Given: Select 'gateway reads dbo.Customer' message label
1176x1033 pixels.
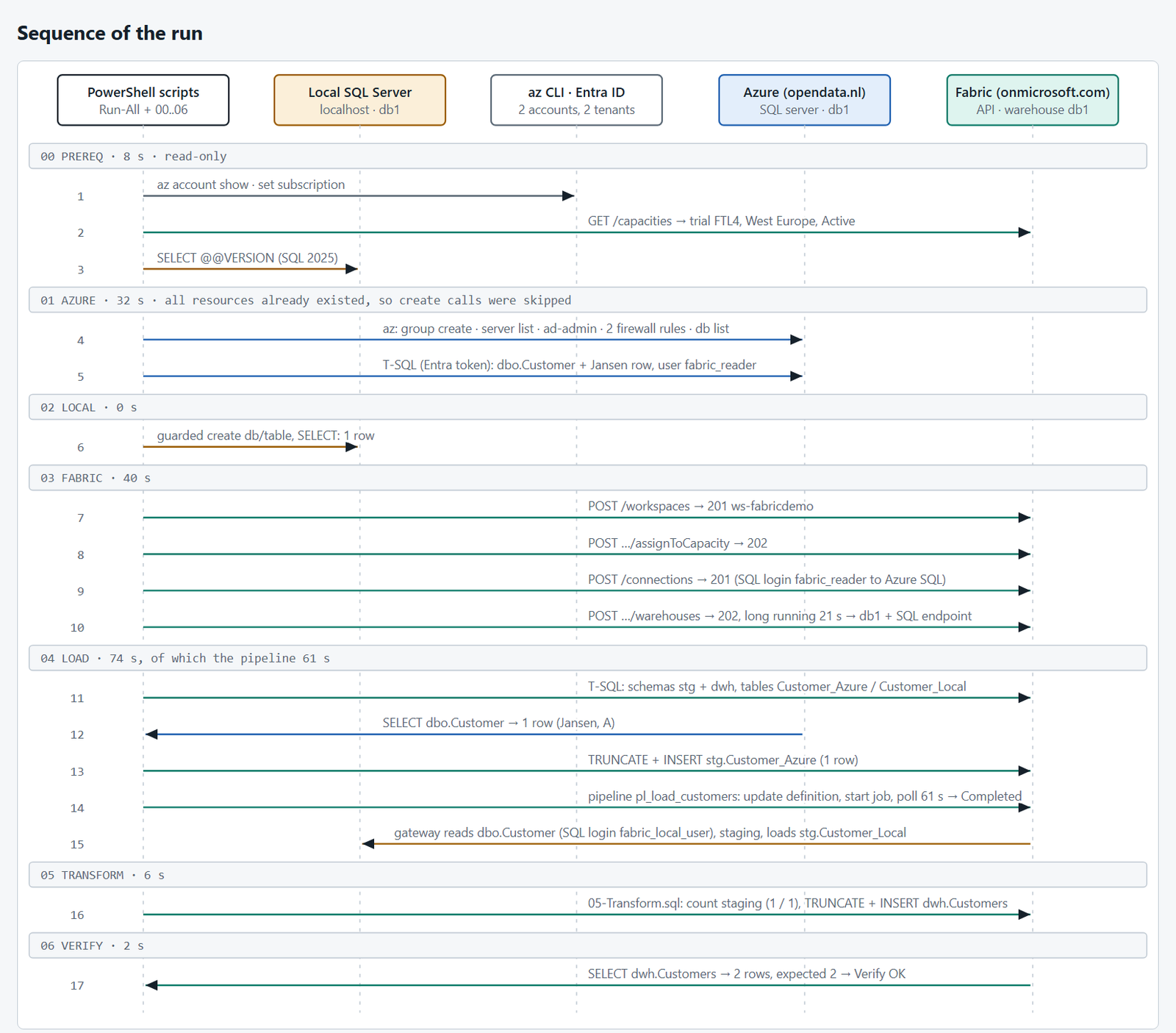Looking at the screenshot, I should pyautogui.click(x=650, y=832).
